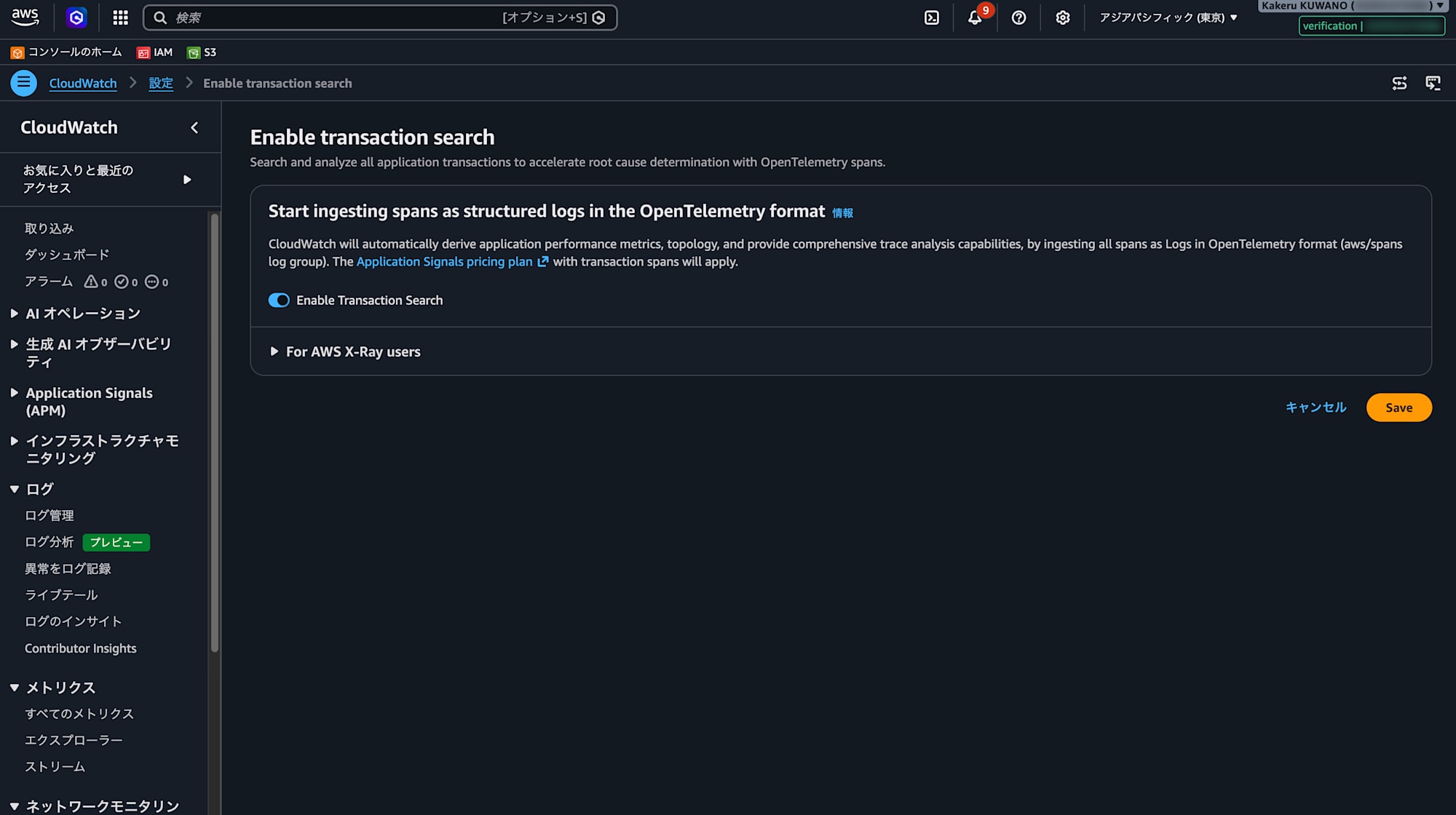Follow the CloudWatch breadcrumb link

pos(83,83)
